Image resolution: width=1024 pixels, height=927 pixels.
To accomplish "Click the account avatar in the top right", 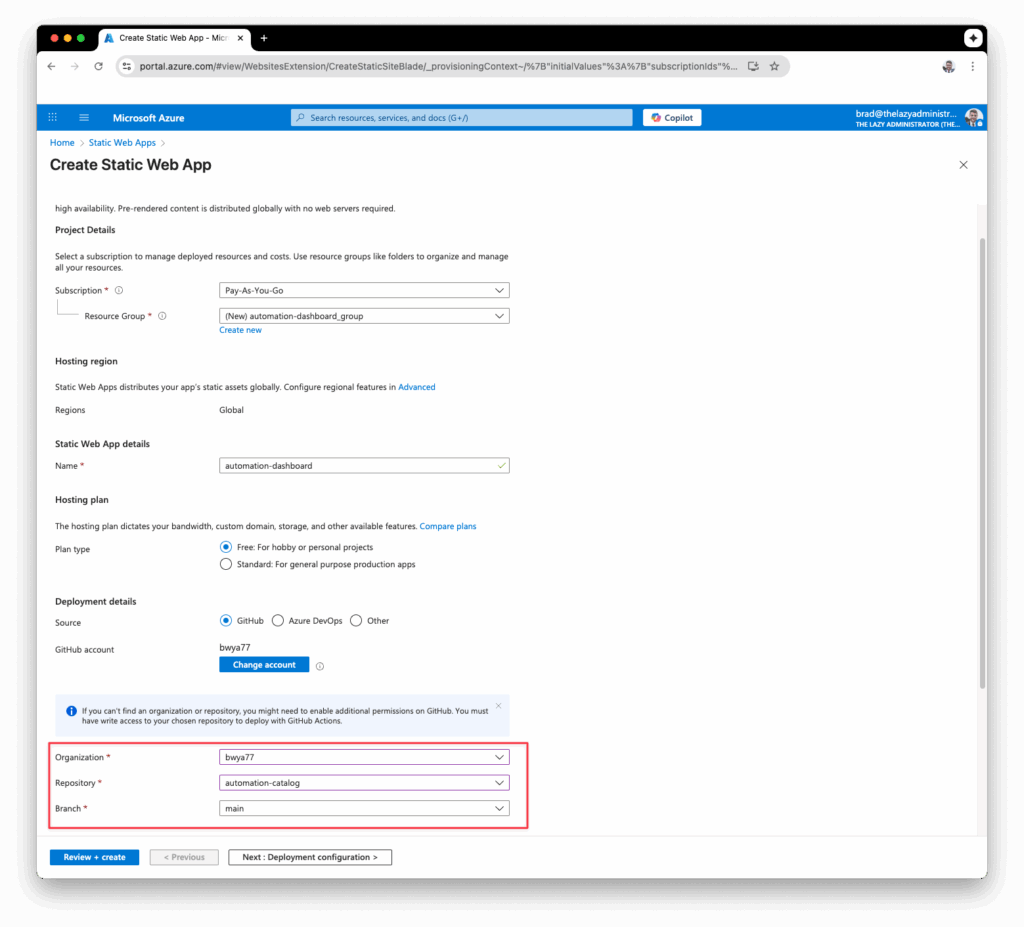I will tap(973, 117).
